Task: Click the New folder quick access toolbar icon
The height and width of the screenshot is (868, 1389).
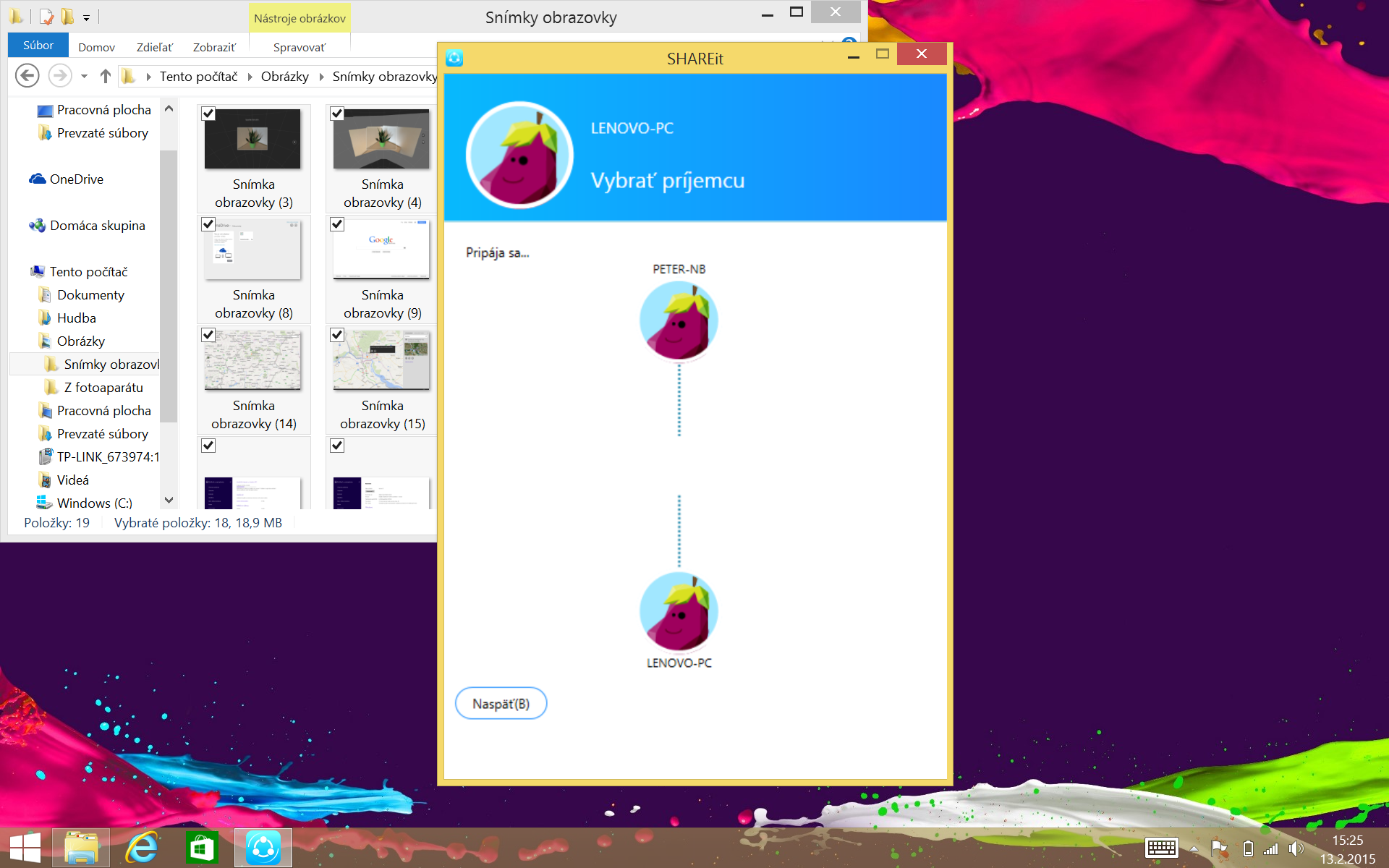Action: pyautogui.click(x=67, y=16)
